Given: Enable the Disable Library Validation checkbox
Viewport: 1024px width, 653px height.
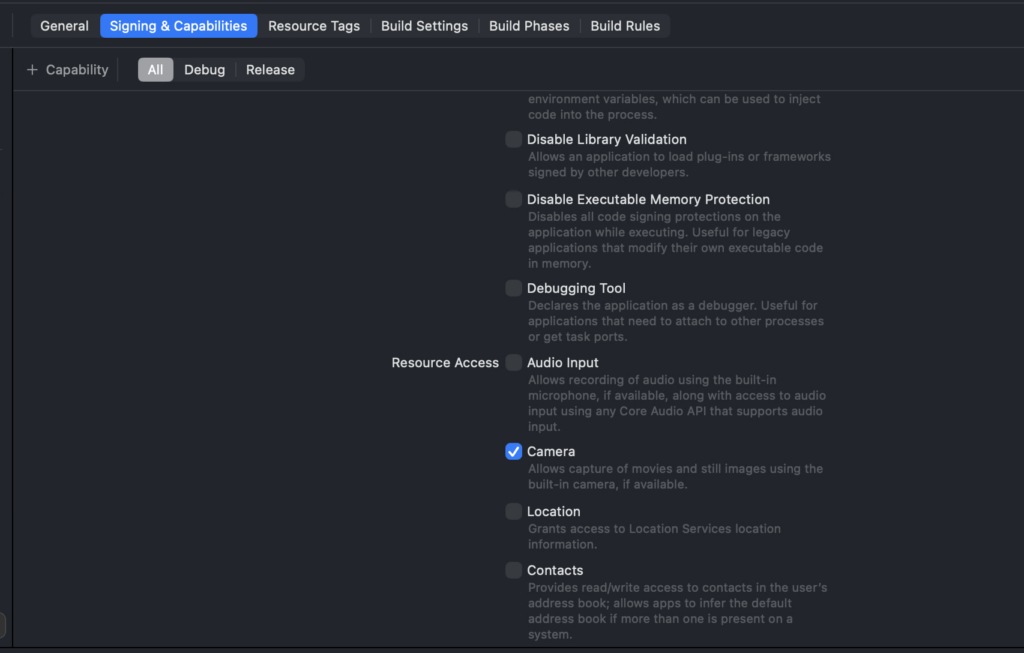Looking at the screenshot, I should tap(514, 140).
